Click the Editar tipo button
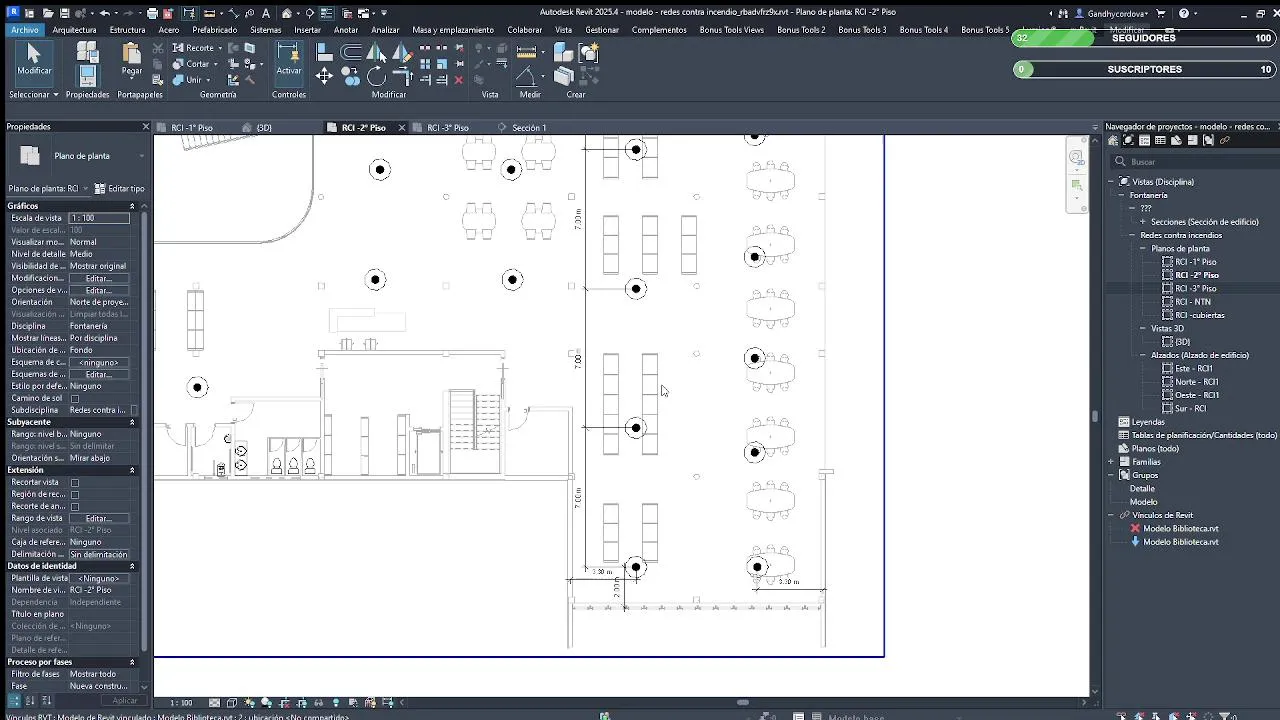This screenshot has width=1280, height=720. click(x=119, y=188)
